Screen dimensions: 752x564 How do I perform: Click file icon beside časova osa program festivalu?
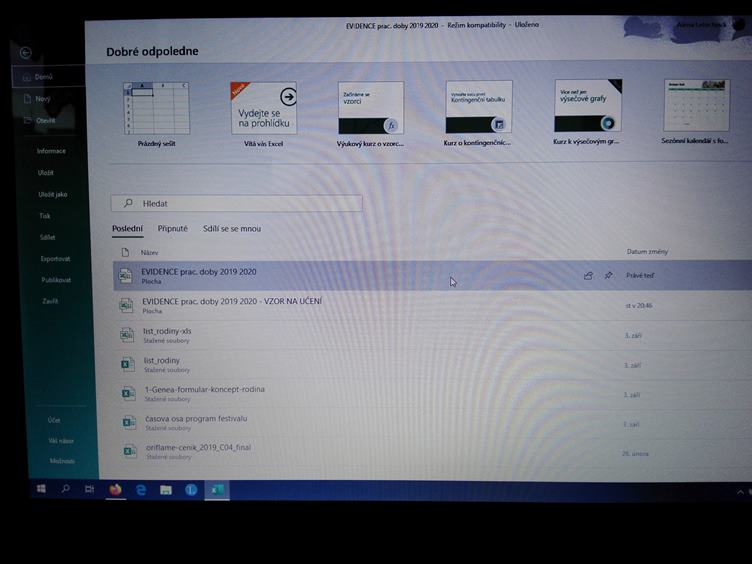click(x=129, y=423)
